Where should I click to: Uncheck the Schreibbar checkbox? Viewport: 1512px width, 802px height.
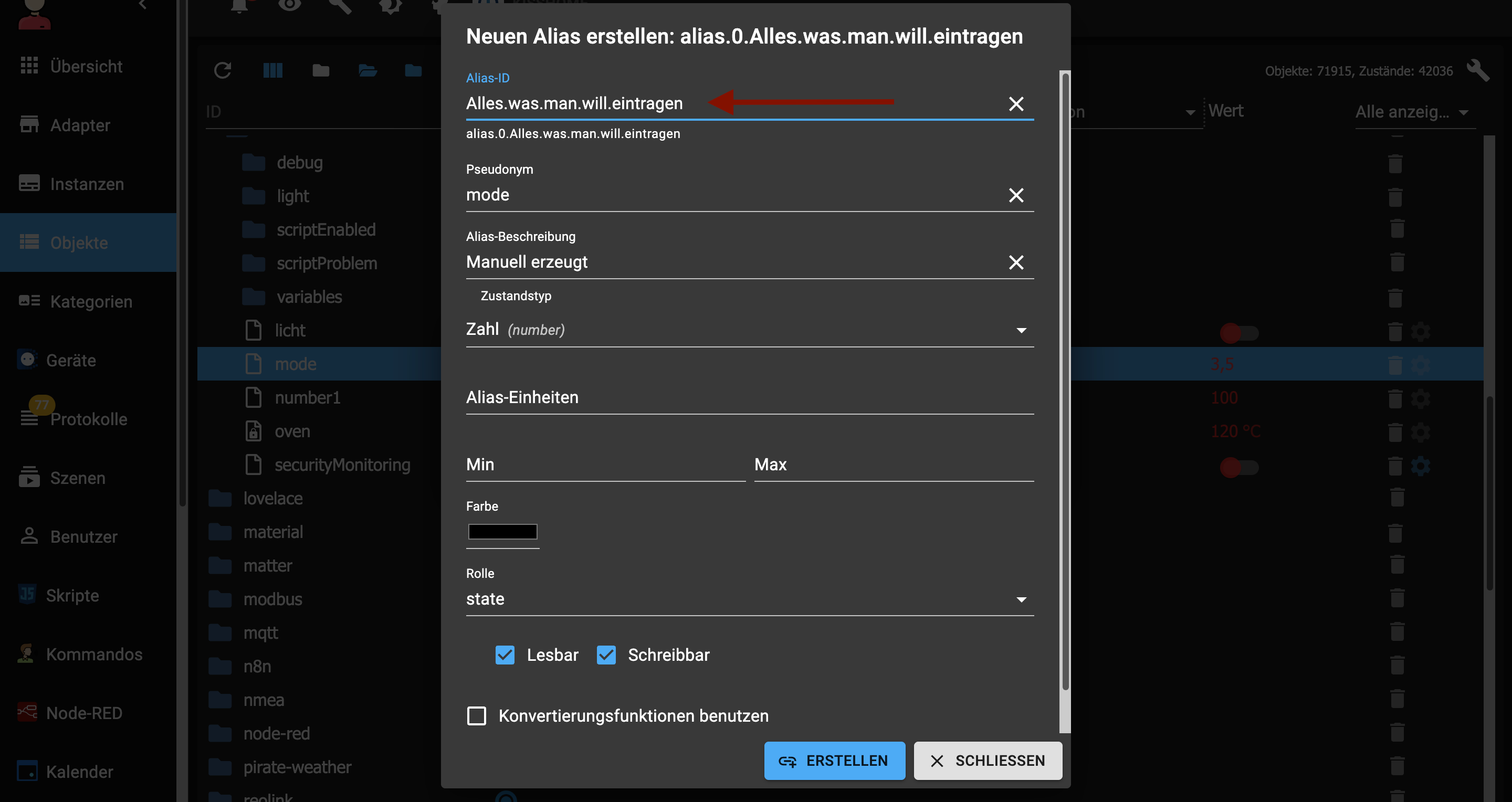tap(606, 655)
